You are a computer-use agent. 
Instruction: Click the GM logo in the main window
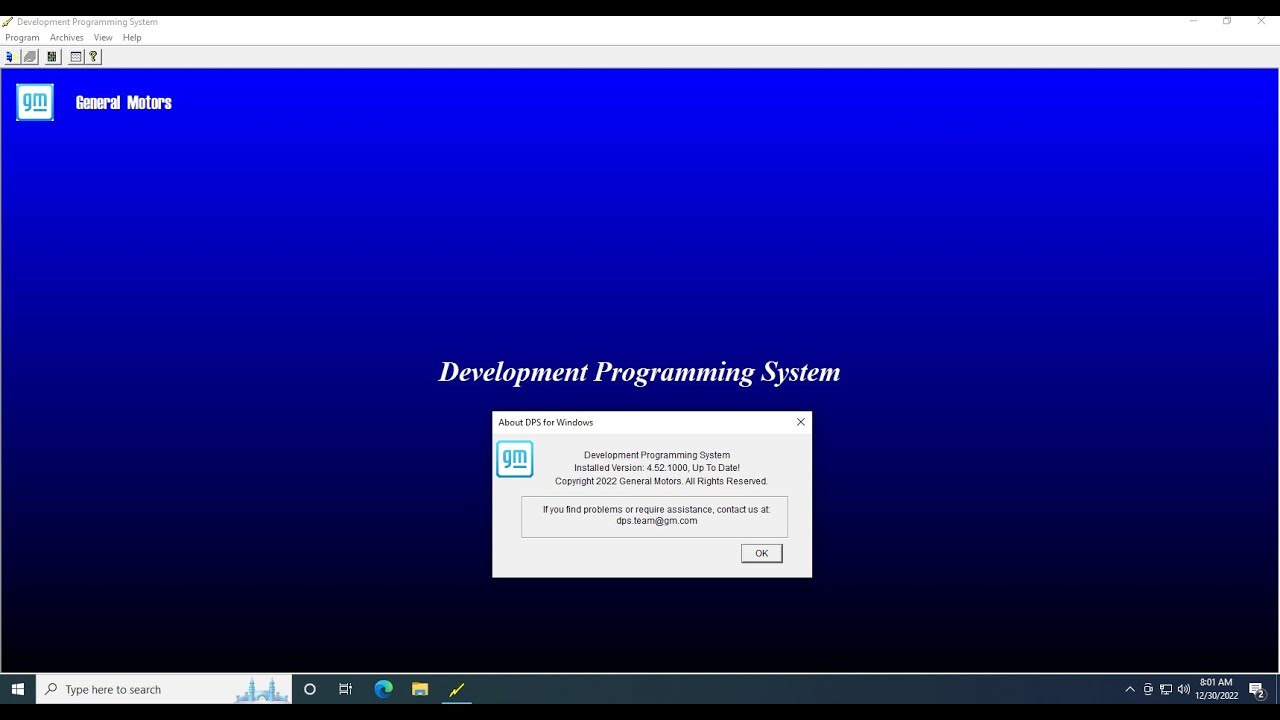coord(35,102)
